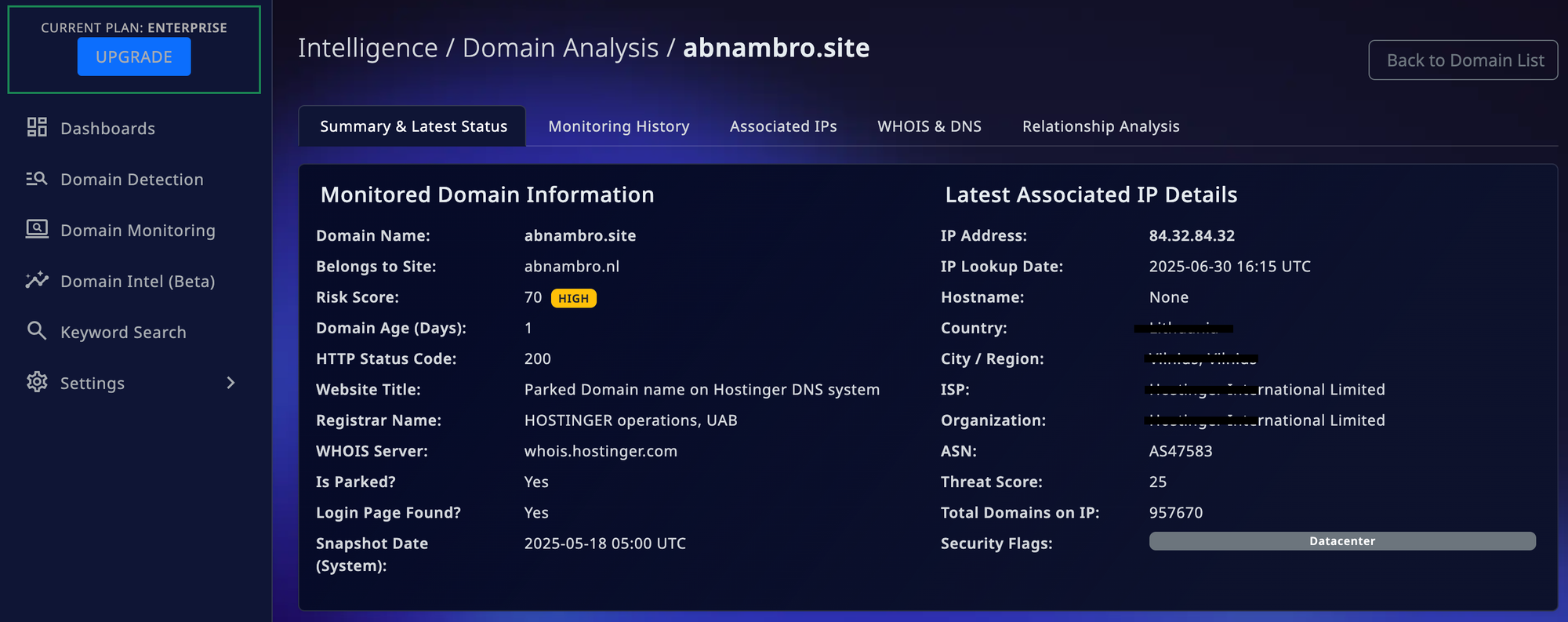Open Dashboards from the sidebar
This screenshot has width=1568, height=622.
107,129
